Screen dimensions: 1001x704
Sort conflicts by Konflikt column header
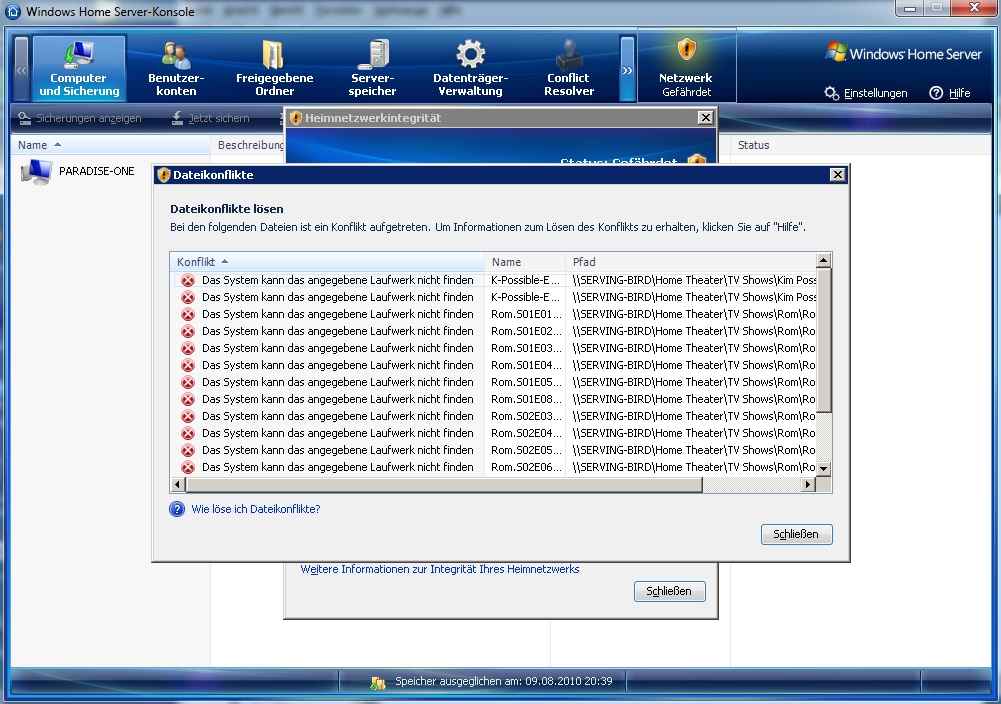327,262
